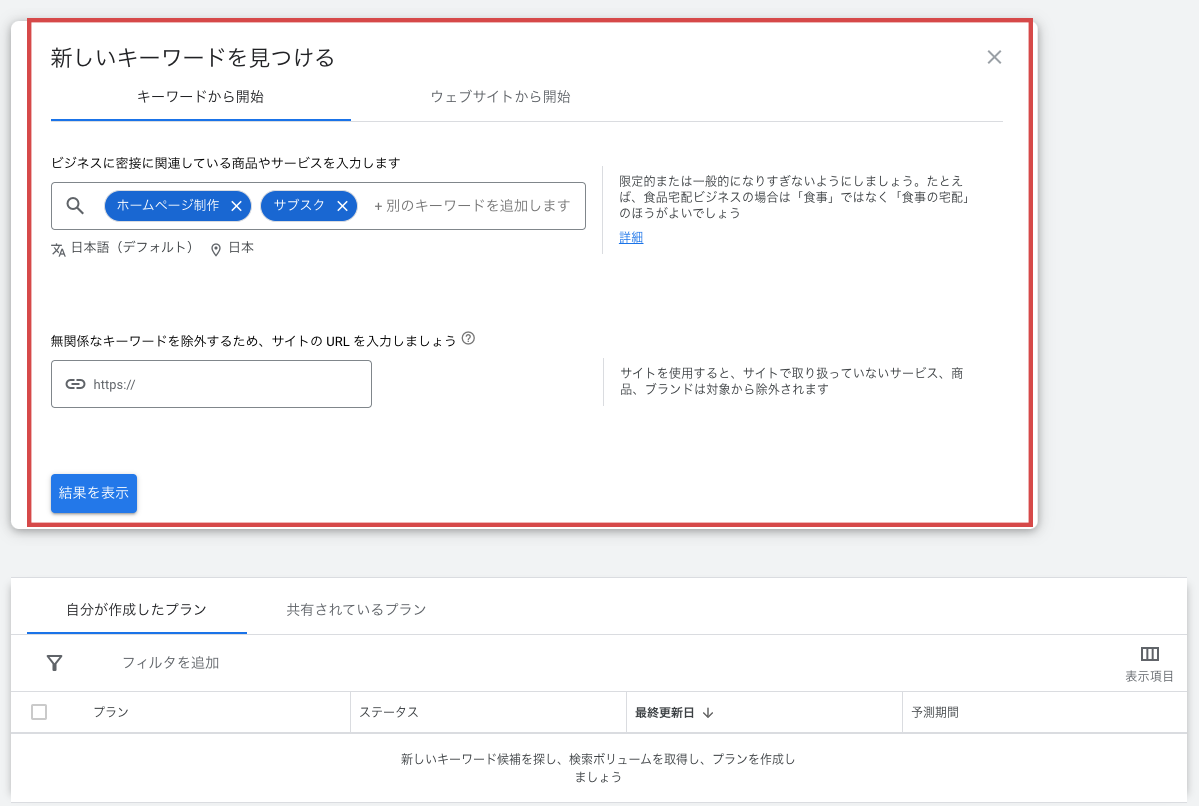Image resolution: width=1199 pixels, height=806 pixels.
Task: Tick the select-all checkbox in plan table
Action: pyautogui.click(x=39, y=712)
